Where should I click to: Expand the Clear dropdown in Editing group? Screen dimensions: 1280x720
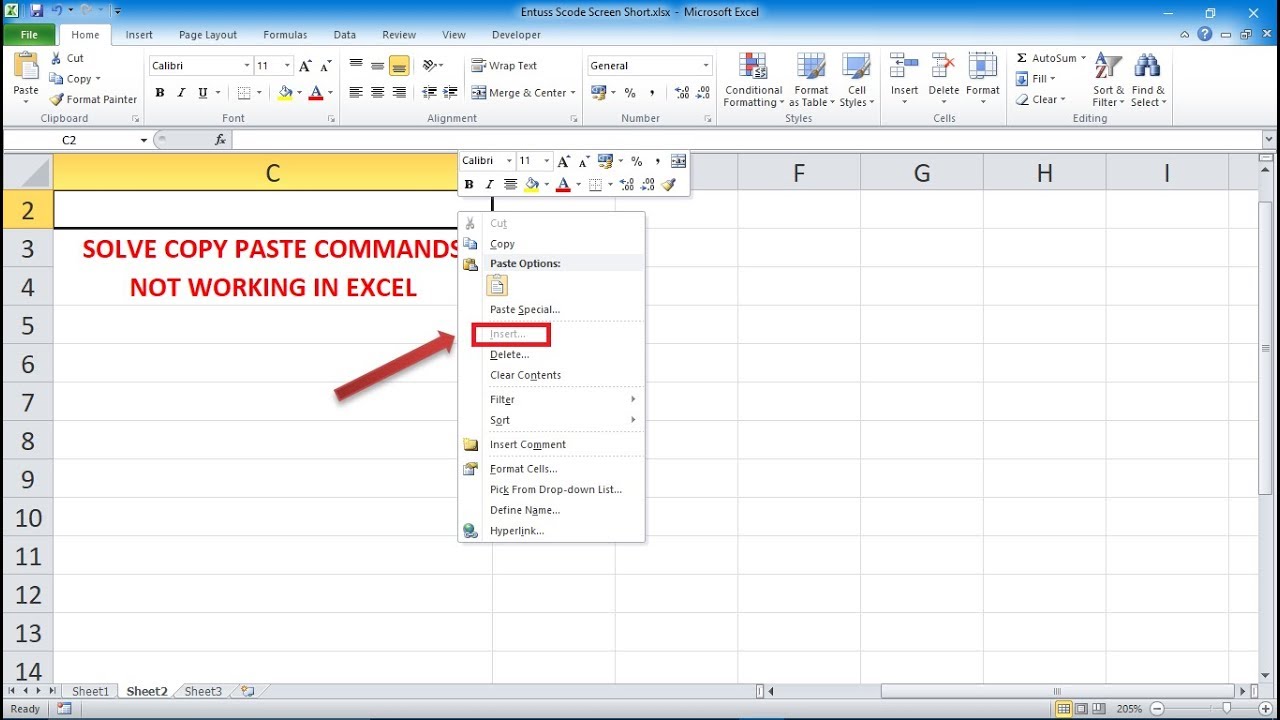[1063, 100]
